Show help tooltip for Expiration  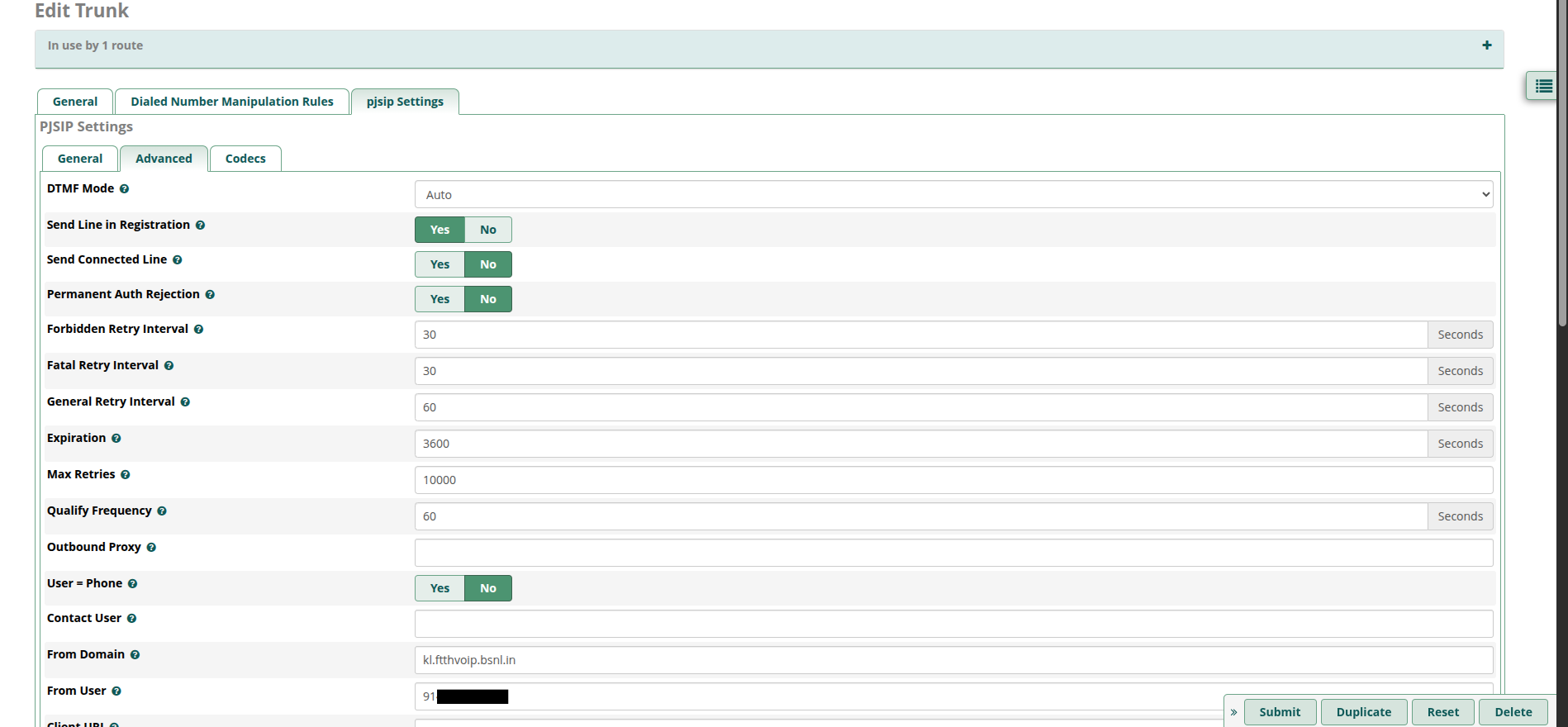pos(116,439)
